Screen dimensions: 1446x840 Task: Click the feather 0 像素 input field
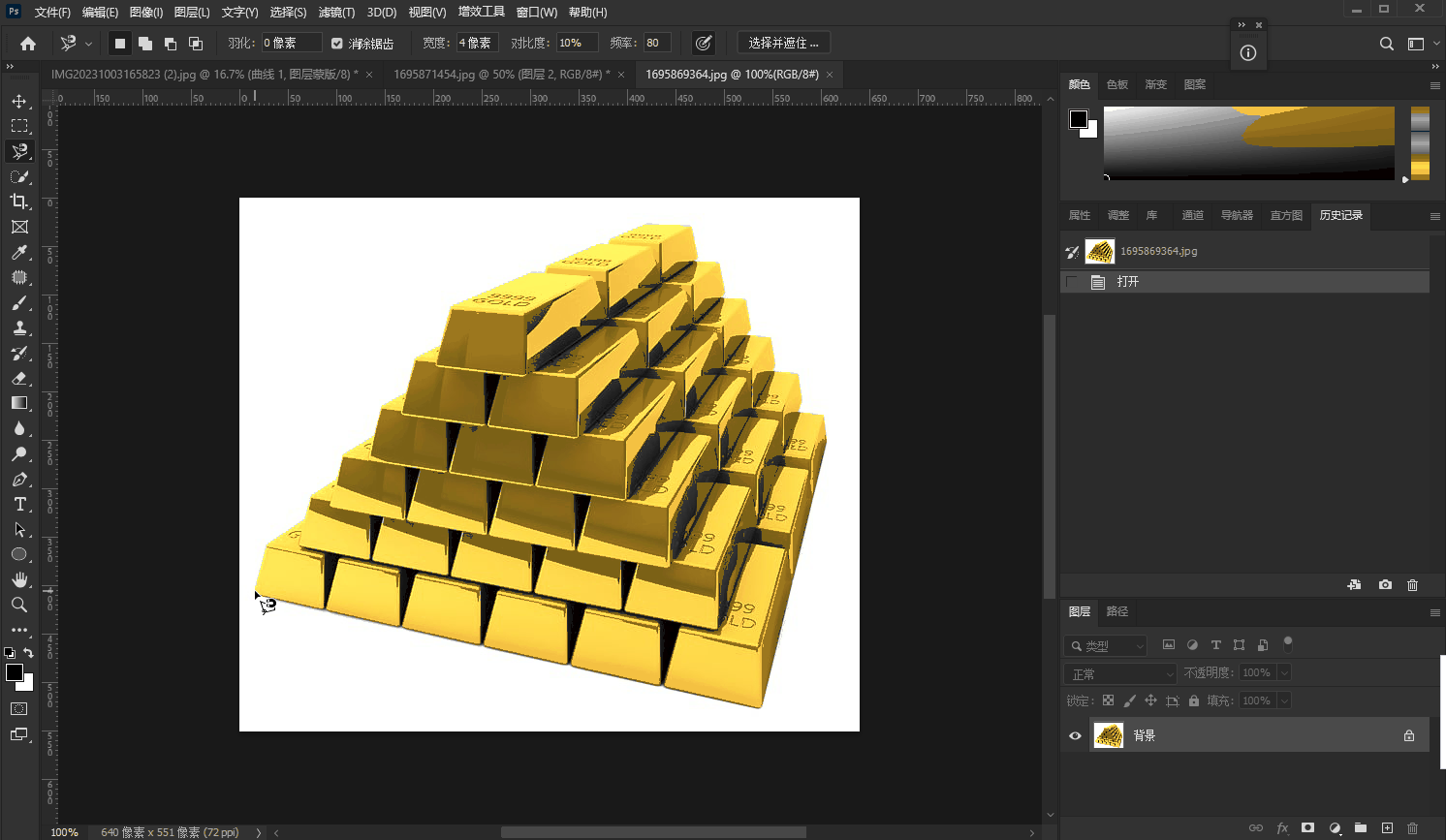pos(291,43)
